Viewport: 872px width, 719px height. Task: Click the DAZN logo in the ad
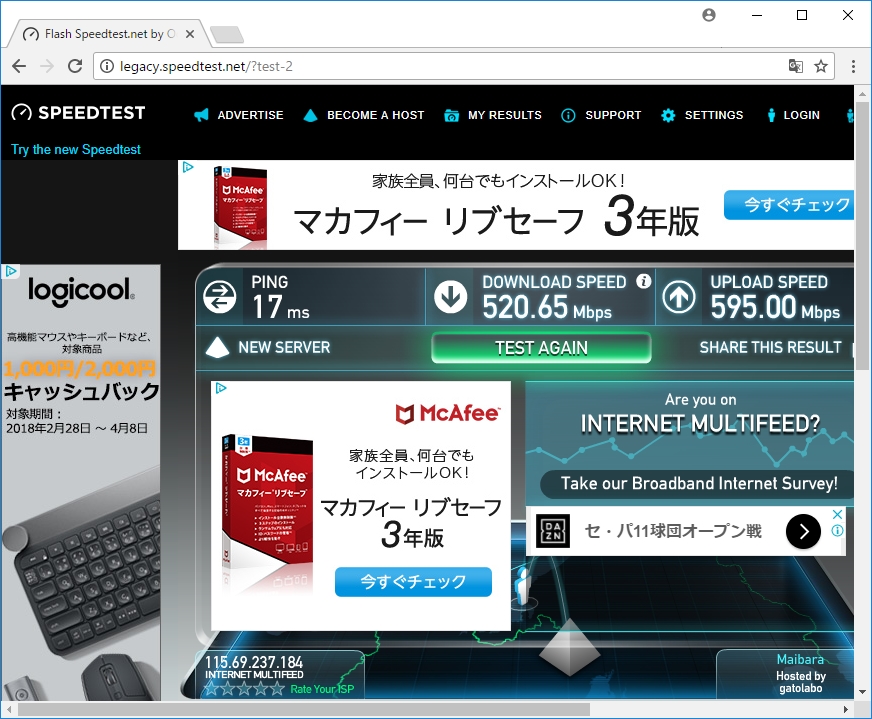click(x=552, y=531)
